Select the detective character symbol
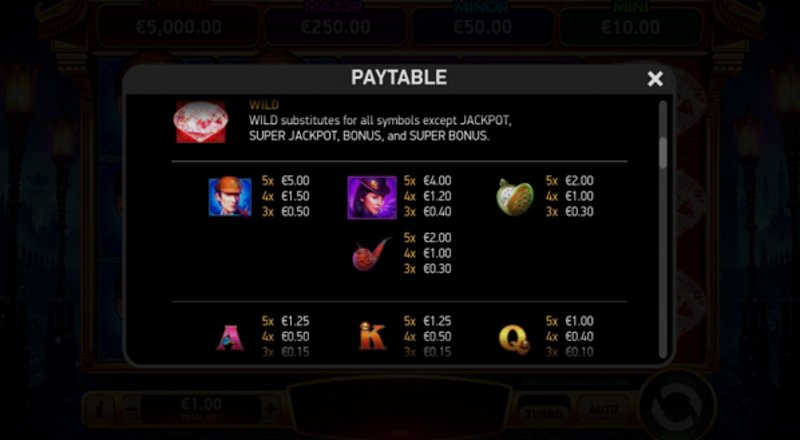The width and height of the screenshot is (800, 440). click(x=230, y=197)
